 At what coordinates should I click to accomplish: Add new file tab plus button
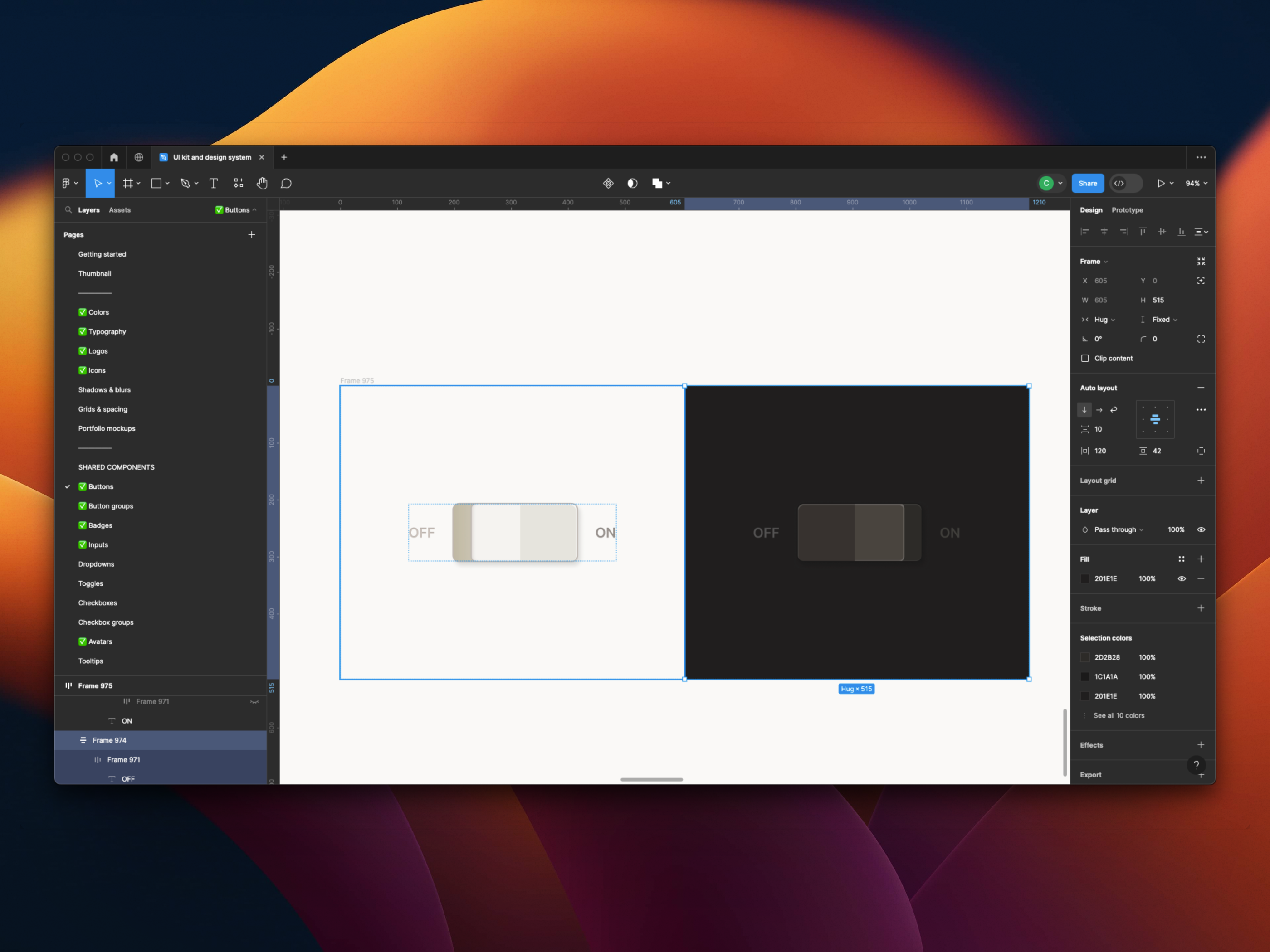click(283, 157)
